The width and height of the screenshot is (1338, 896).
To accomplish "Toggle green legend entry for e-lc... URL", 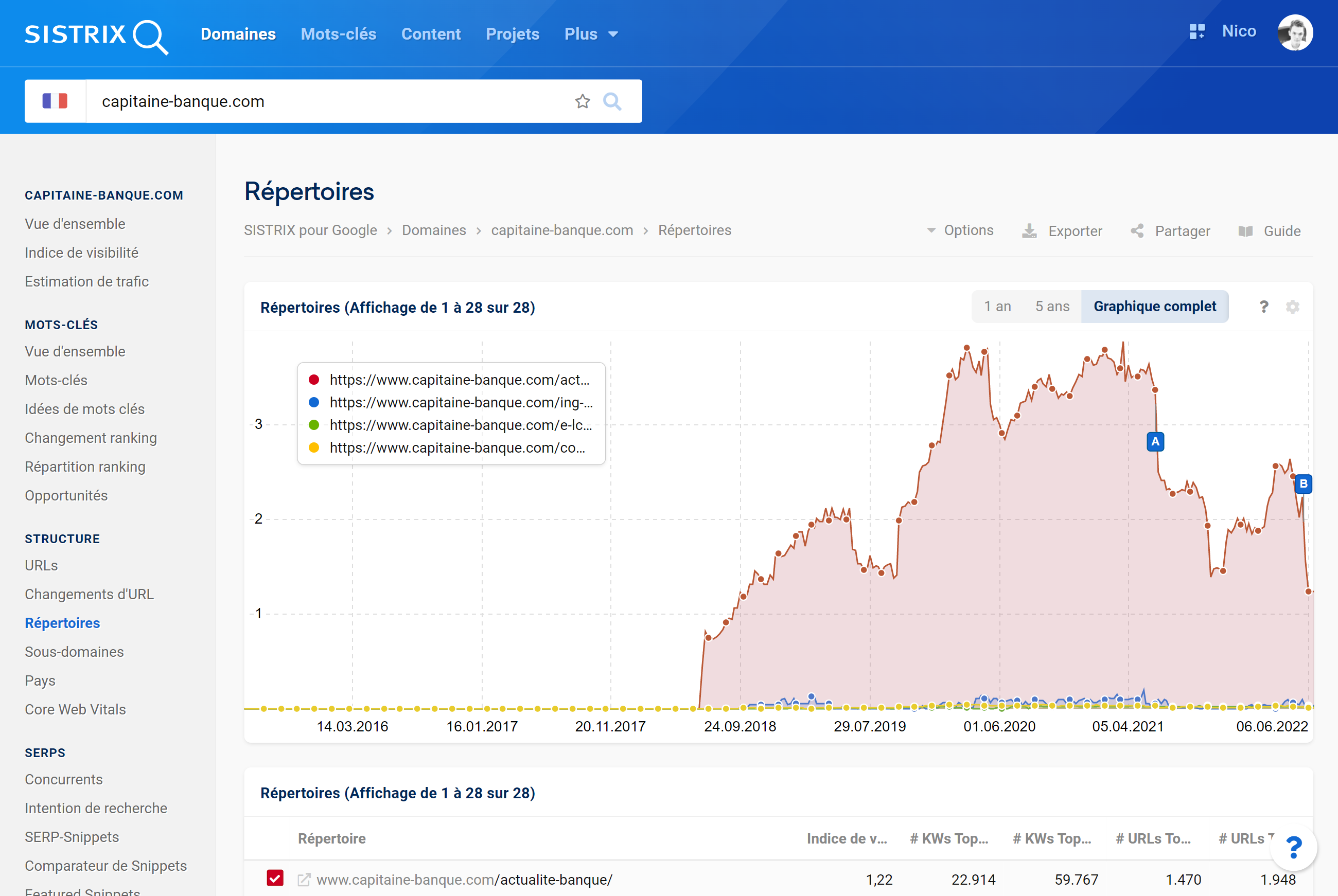I will 450,425.
